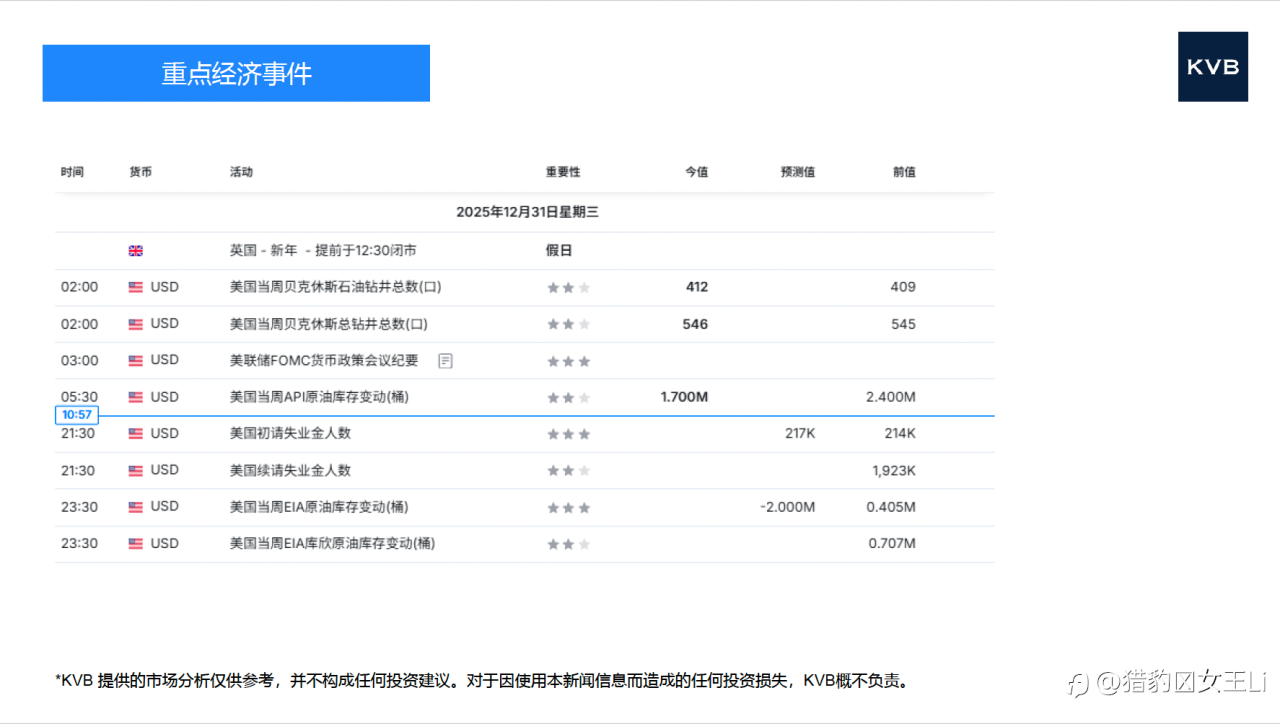Click the KVB logo in top-right corner
Screen dimensions: 1280x724
[1212, 67]
